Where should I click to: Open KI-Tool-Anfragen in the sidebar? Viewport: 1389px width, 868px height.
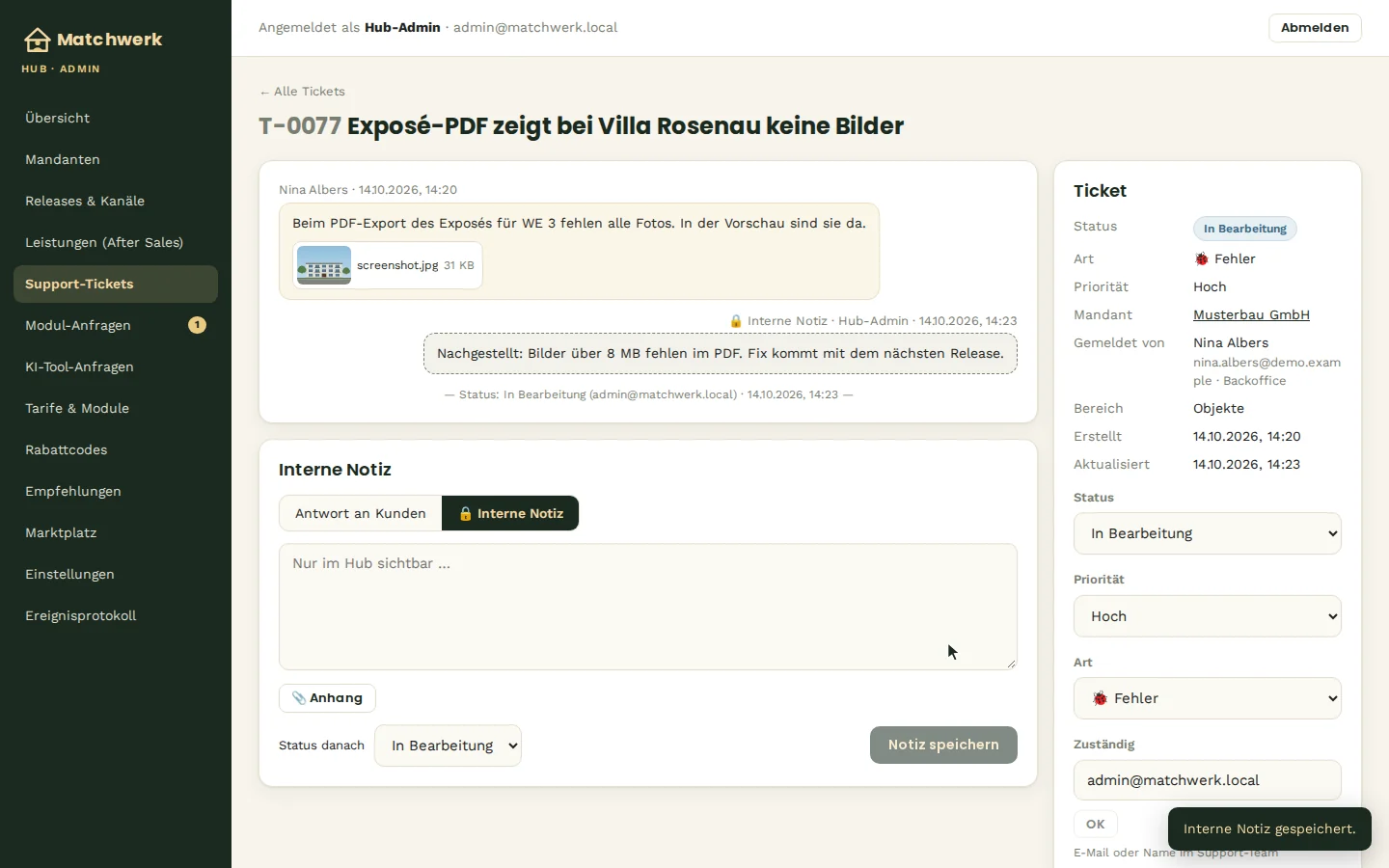[116, 366]
